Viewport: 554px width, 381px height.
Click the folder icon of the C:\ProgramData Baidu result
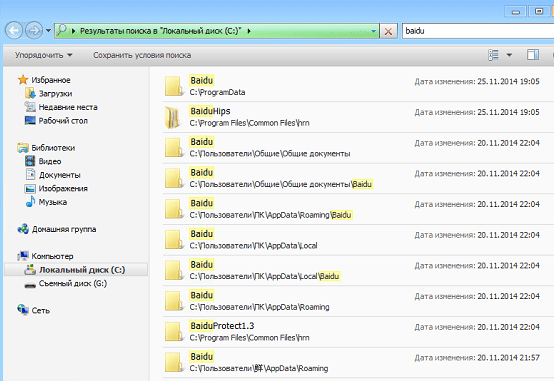point(174,86)
